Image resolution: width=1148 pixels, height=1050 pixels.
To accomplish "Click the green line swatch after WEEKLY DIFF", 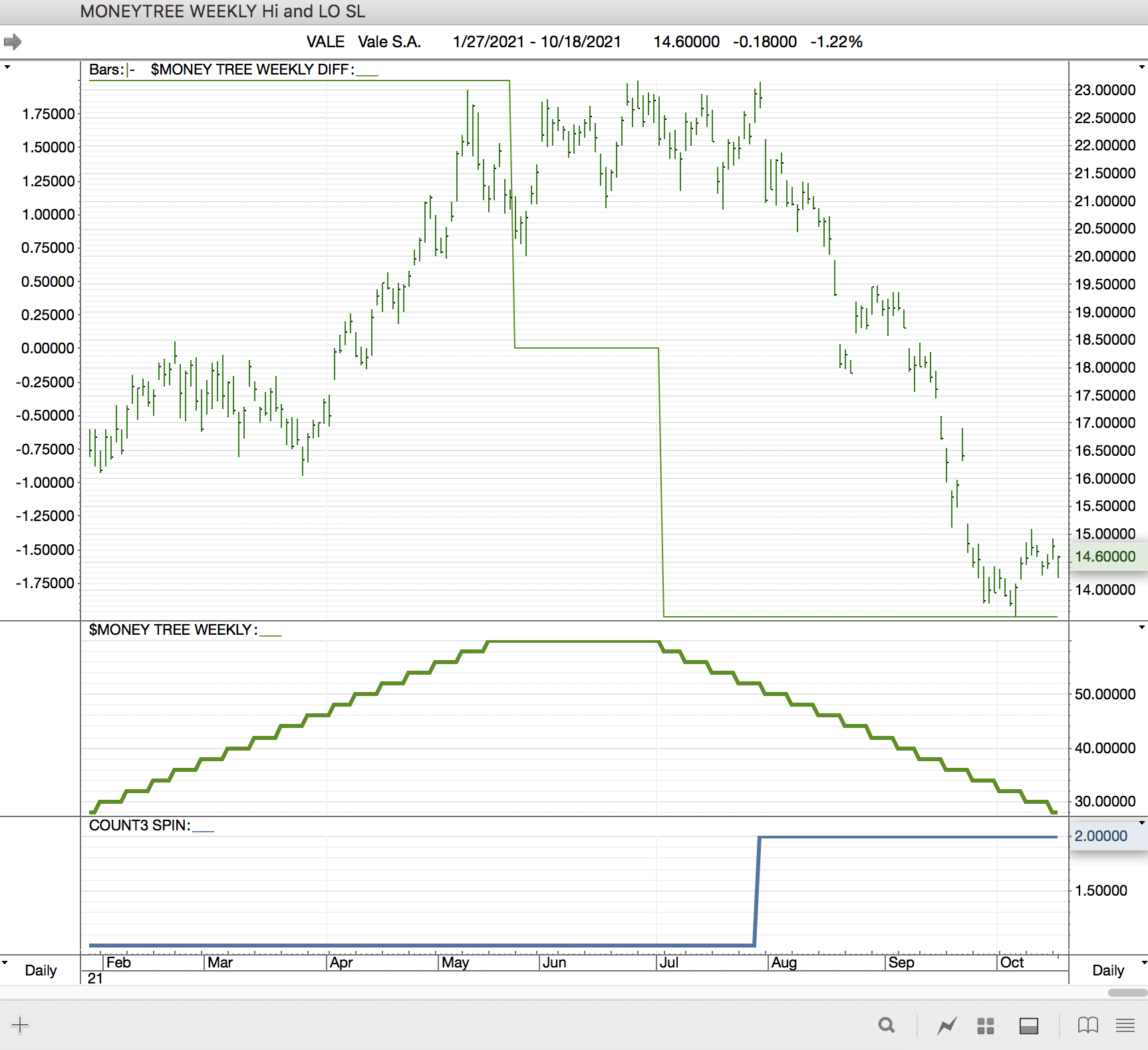I will [367, 73].
